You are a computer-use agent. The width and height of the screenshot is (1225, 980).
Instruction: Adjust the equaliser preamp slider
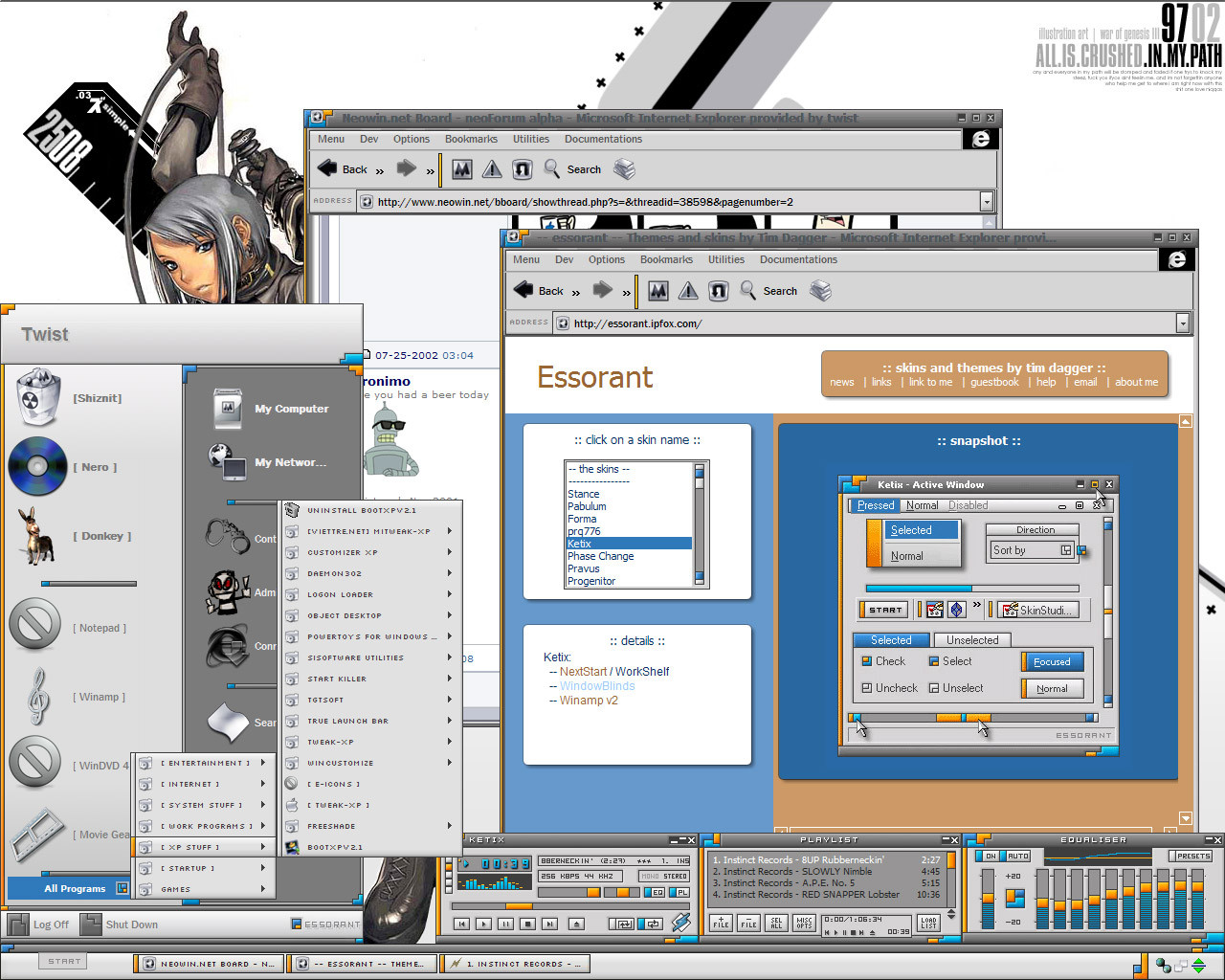988,898
